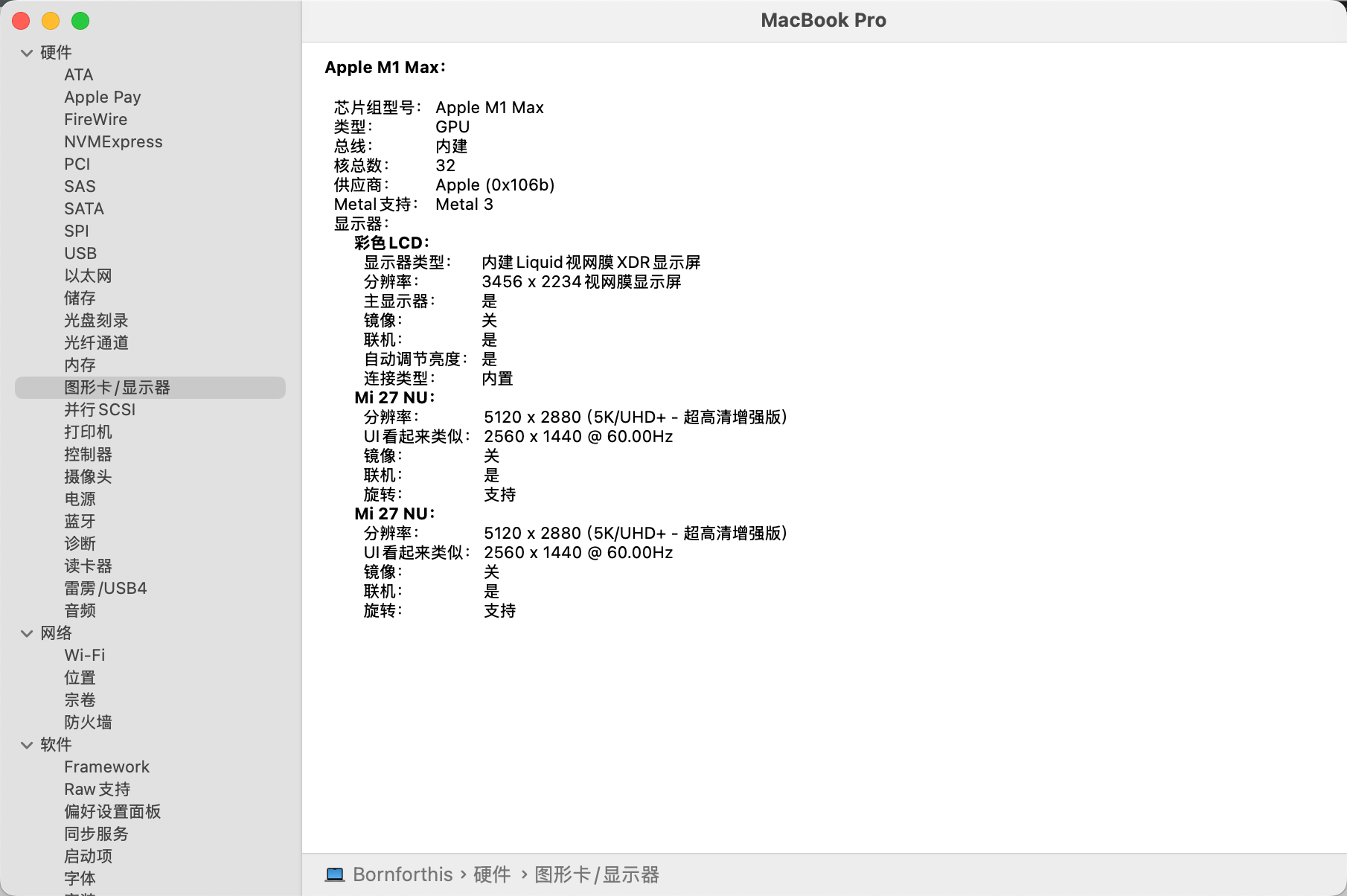Choose Raw支持 in the software list
This screenshot has height=896, width=1347.
click(97, 790)
